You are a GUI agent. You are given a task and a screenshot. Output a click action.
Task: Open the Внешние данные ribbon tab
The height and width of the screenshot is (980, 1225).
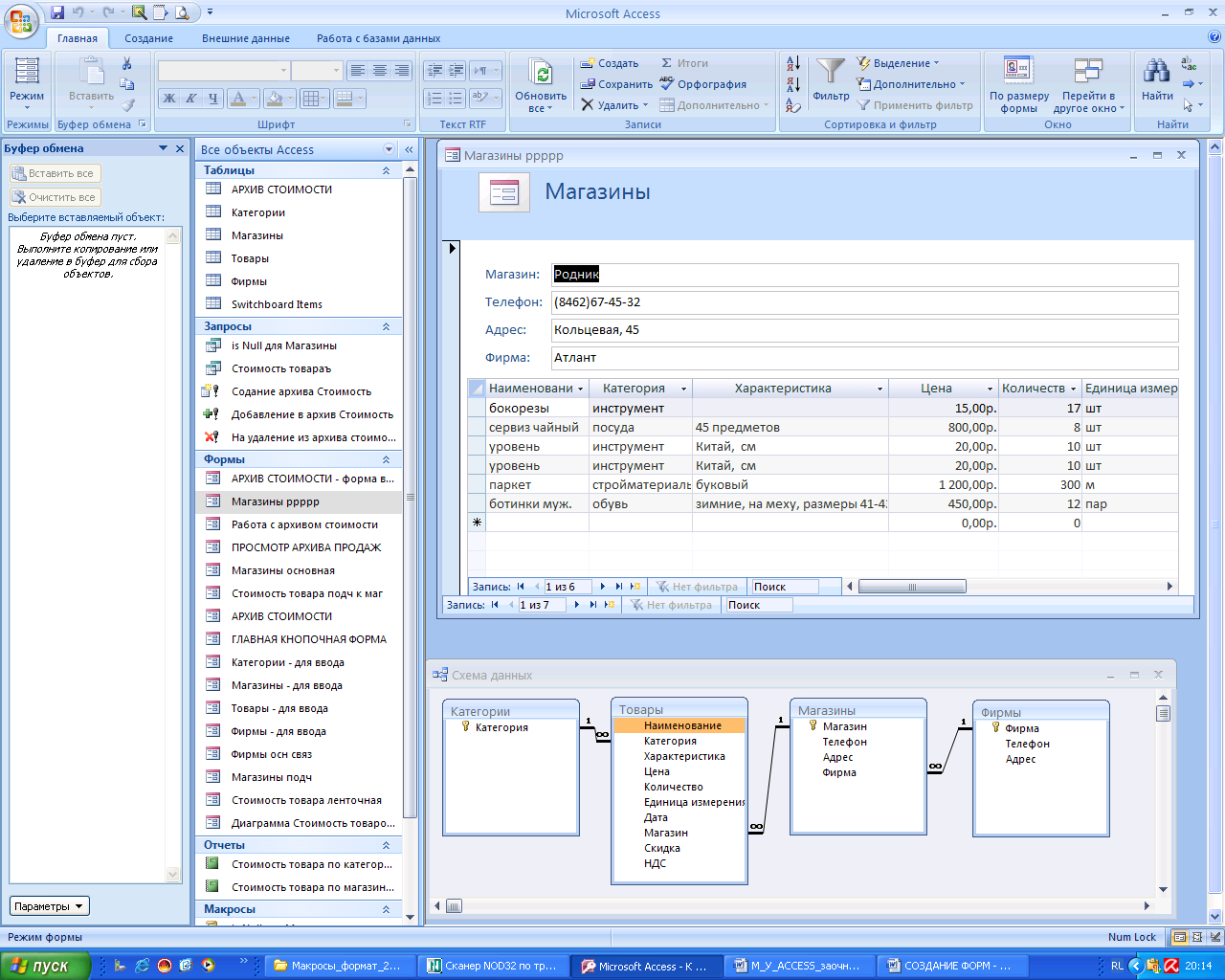246,38
